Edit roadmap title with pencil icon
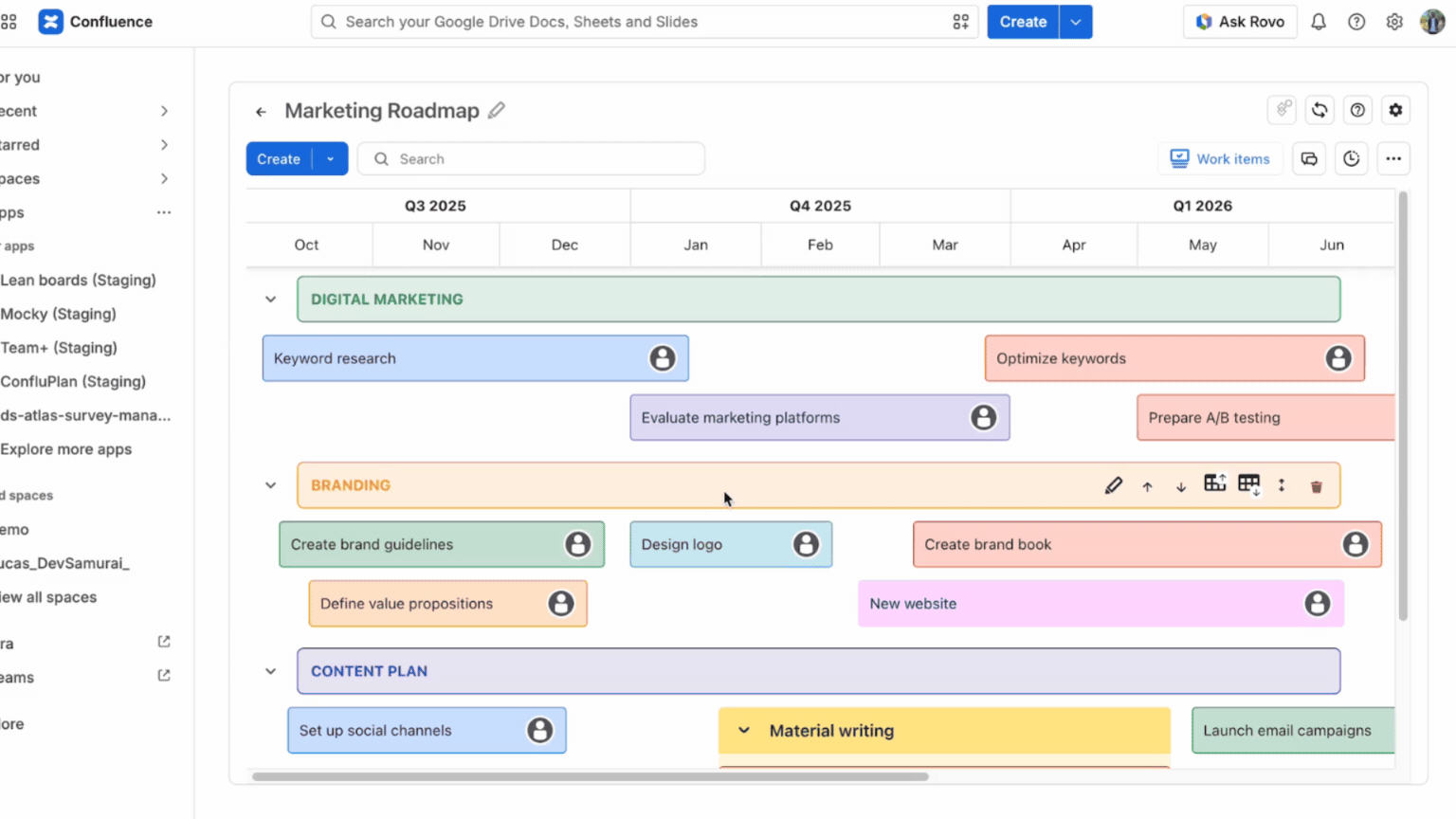Viewport: 1456px width, 819px height. click(497, 111)
